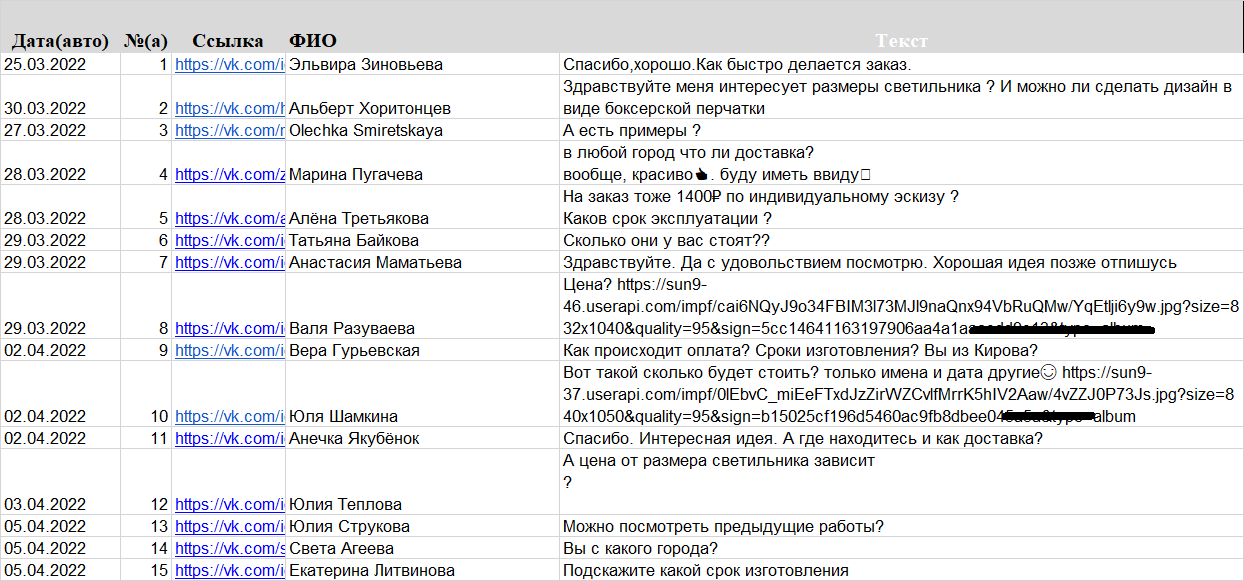Select the cell with name Вера Гурьевская

pos(422,350)
